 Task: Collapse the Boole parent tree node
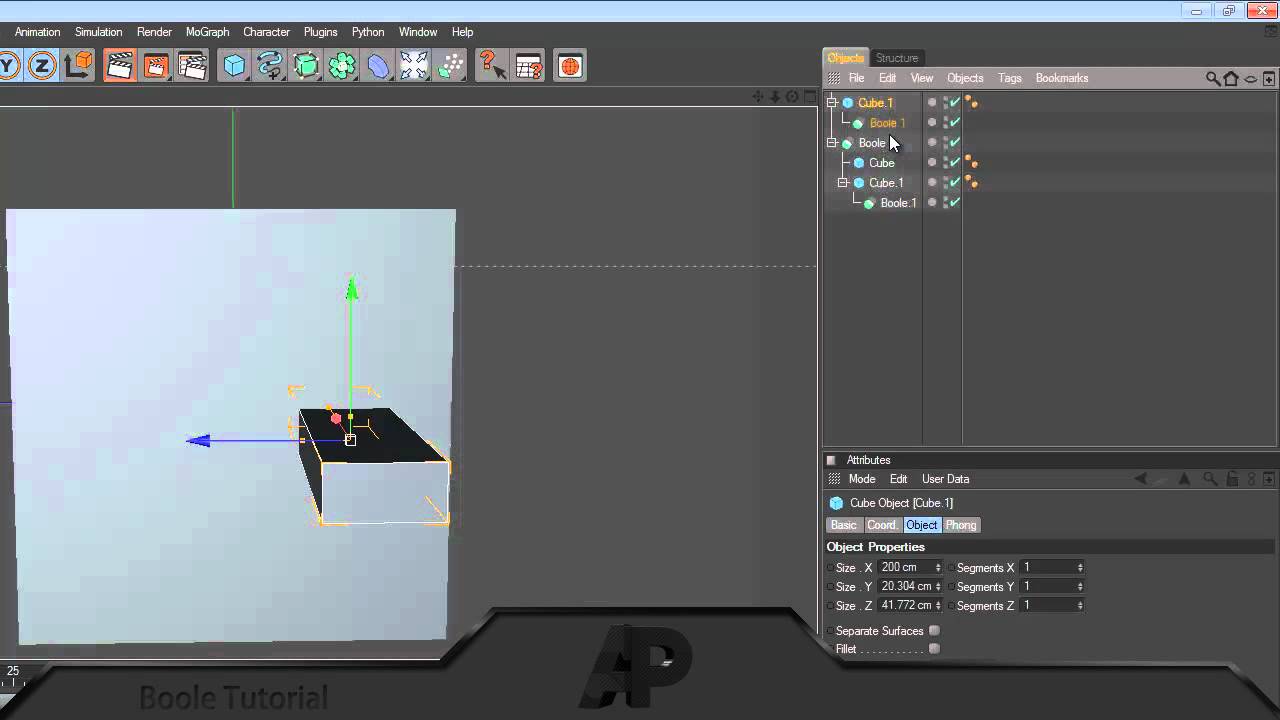(x=832, y=142)
